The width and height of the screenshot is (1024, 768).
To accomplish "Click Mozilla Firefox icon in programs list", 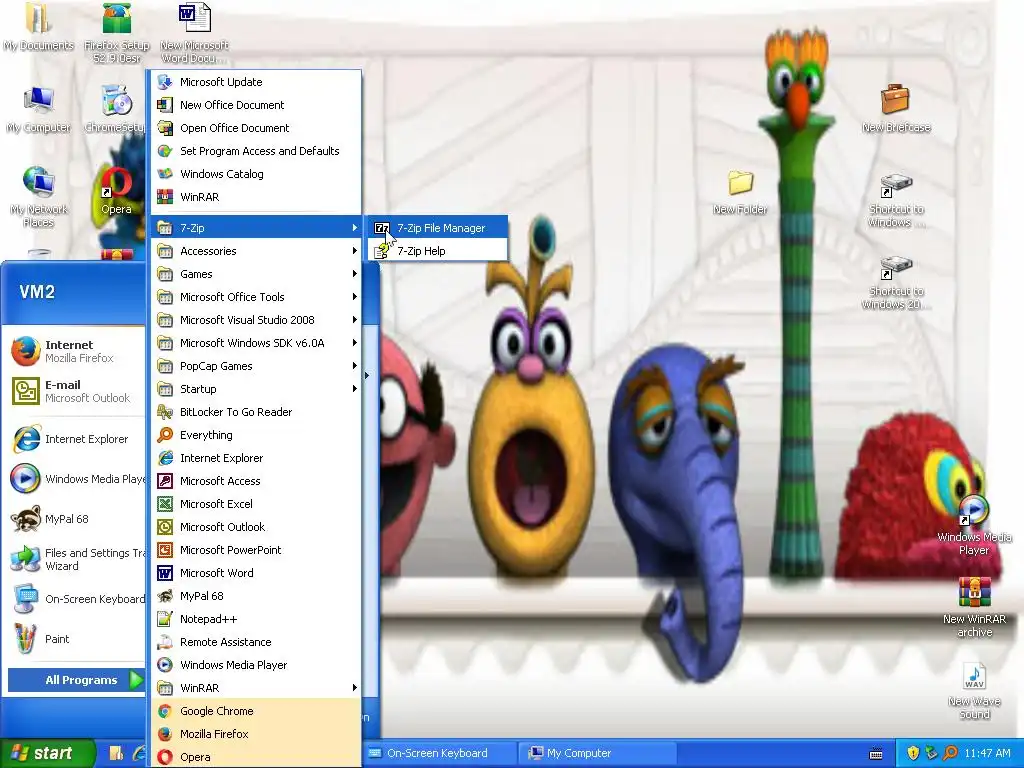I will tap(165, 733).
